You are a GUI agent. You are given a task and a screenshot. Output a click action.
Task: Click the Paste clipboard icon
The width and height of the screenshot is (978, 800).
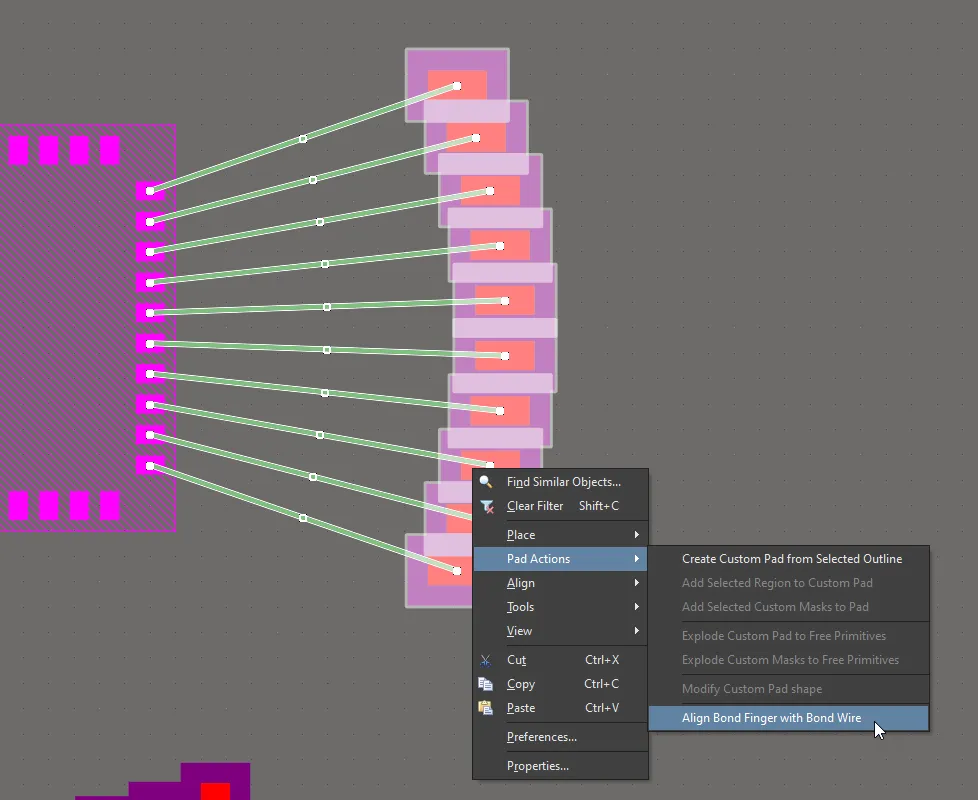pos(486,708)
